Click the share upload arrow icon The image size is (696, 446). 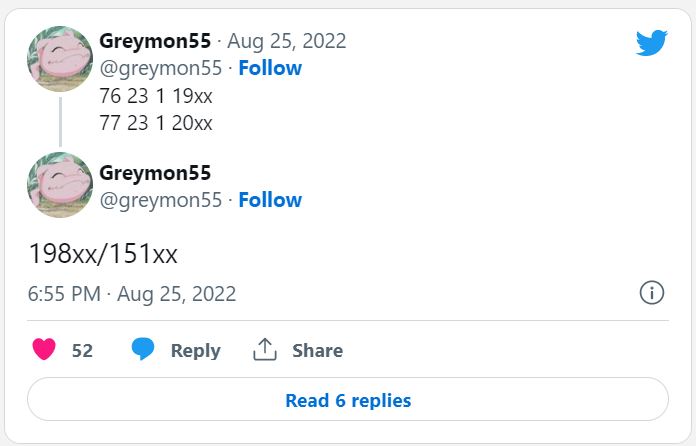click(265, 349)
